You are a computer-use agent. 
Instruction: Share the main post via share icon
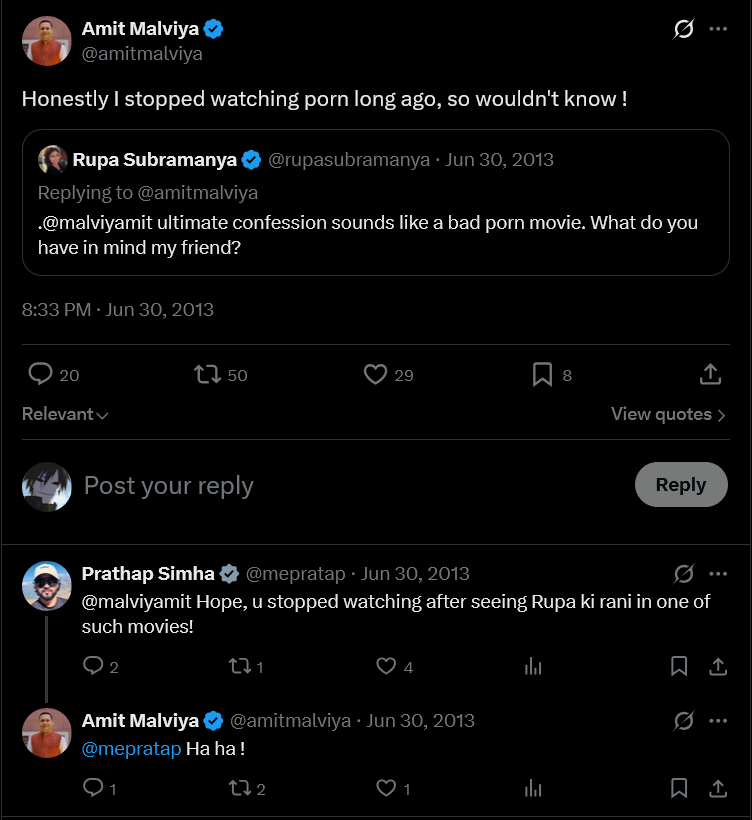tap(710, 374)
